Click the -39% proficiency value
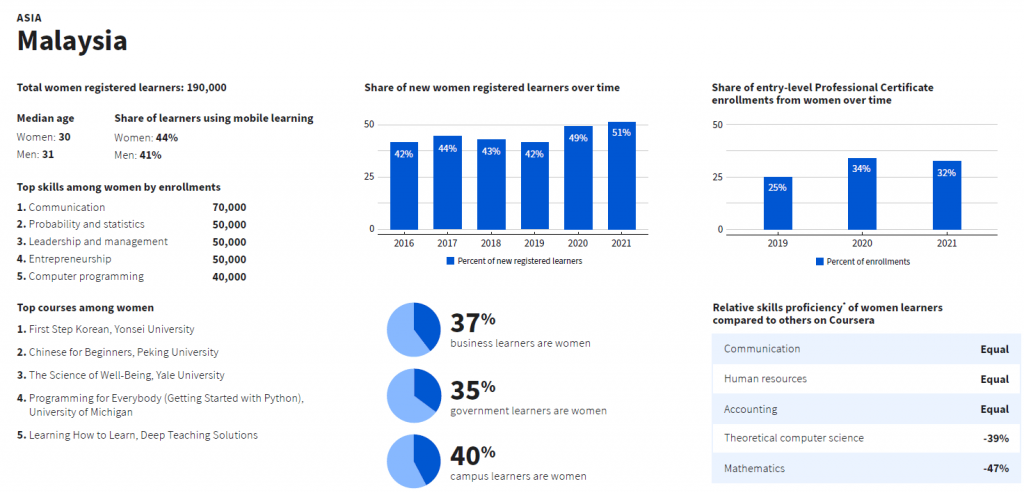The width and height of the screenshot is (1024, 493). (x=996, y=439)
